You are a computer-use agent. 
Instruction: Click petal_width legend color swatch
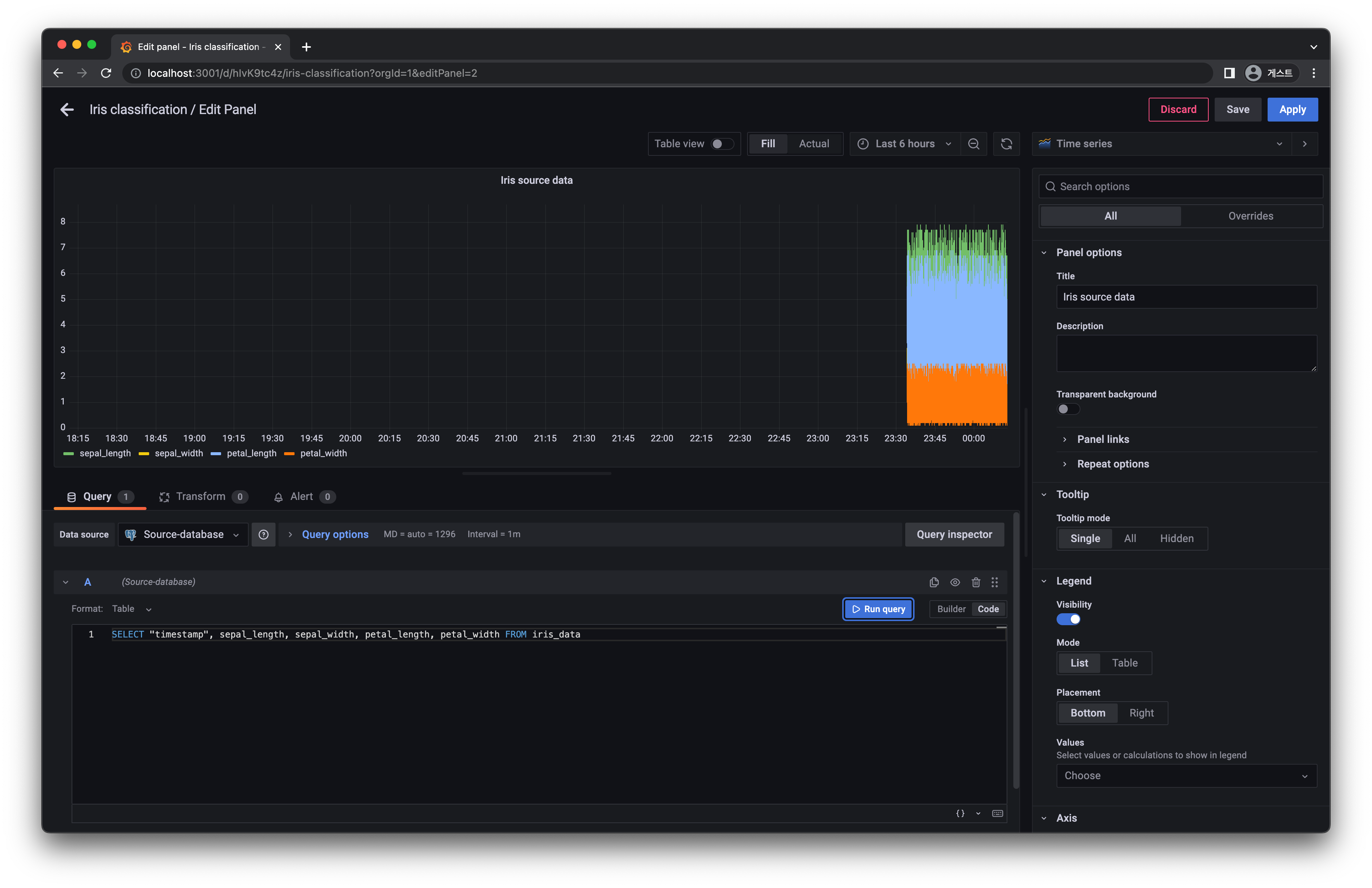tap(289, 454)
